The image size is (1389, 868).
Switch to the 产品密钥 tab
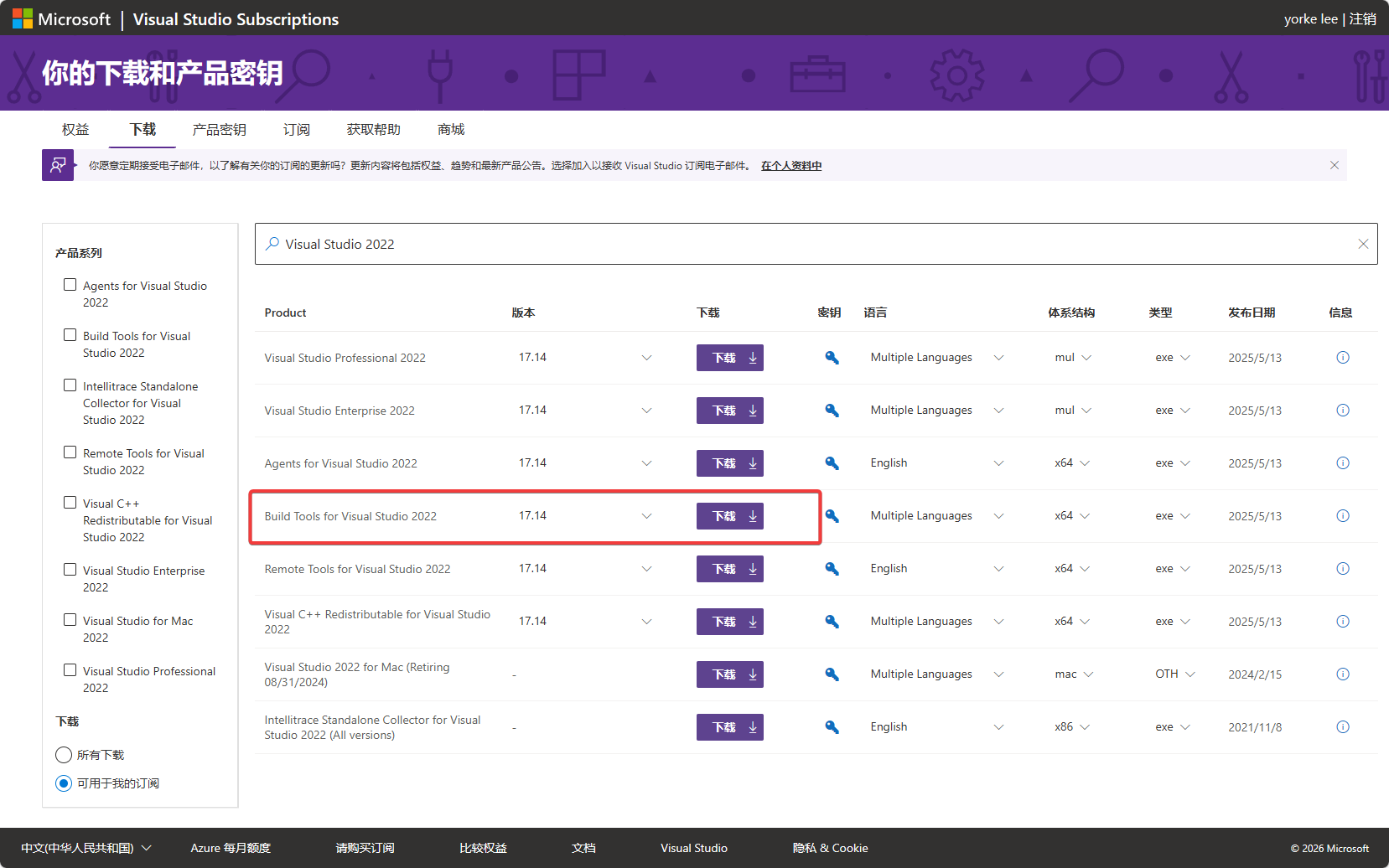point(219,130)
